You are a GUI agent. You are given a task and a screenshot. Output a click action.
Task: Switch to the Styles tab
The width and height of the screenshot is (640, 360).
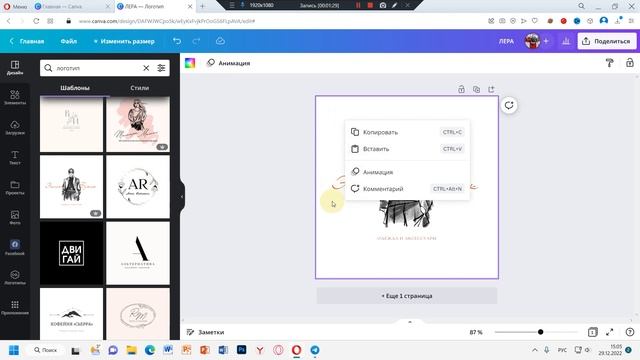[x=140, y=88]
